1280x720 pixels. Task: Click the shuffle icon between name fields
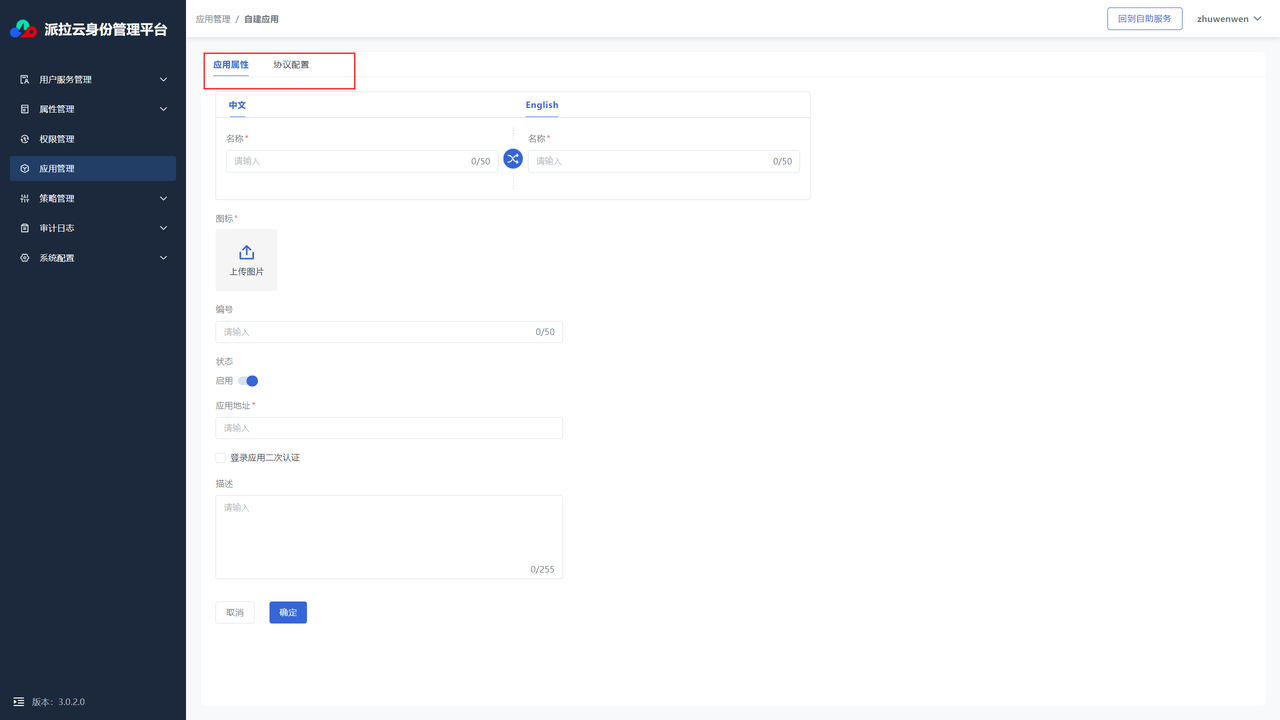click(x=513, y=159)
